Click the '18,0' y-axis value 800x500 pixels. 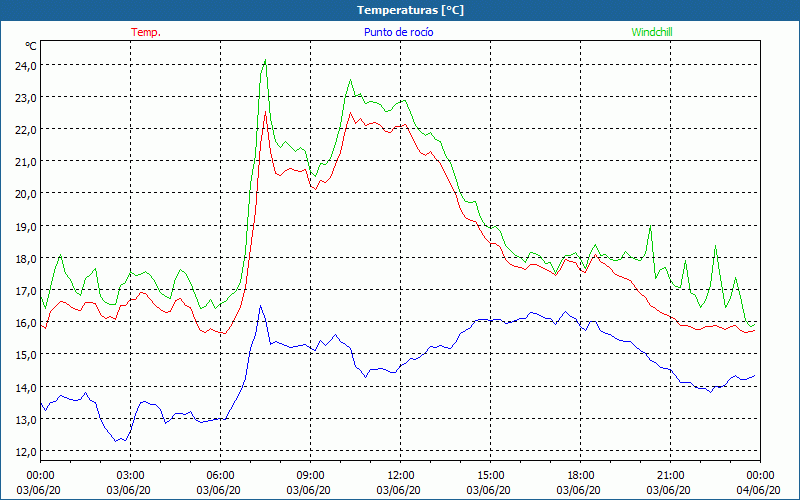(x=26, y=259)
